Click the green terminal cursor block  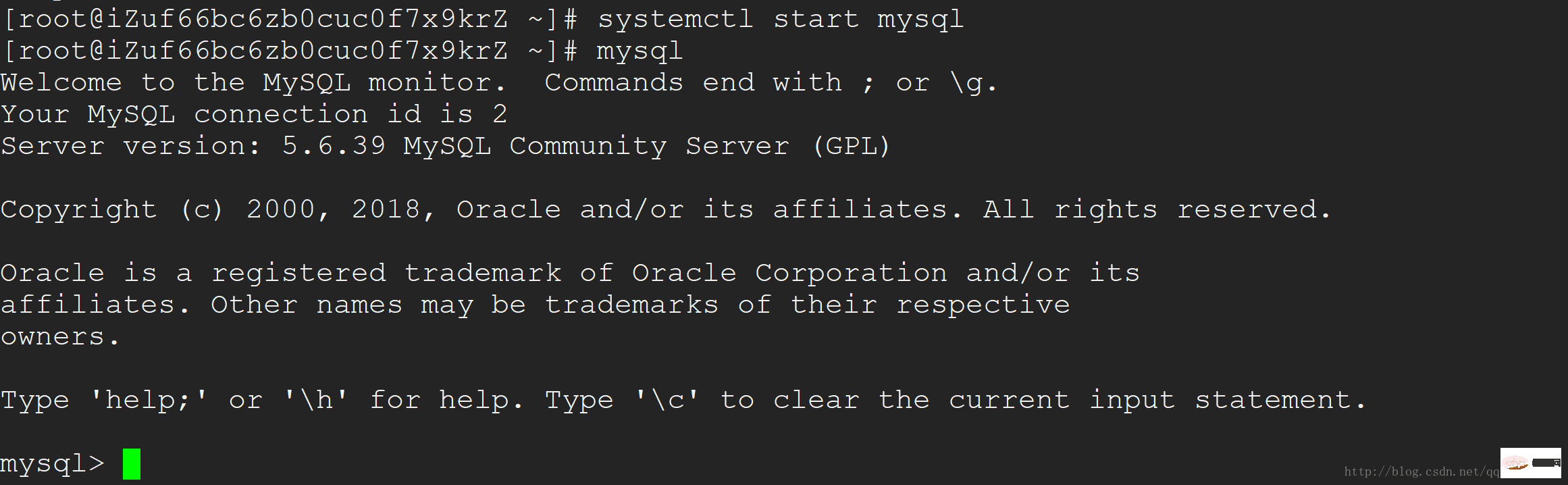pyautogui.click(x=132, y=464)
